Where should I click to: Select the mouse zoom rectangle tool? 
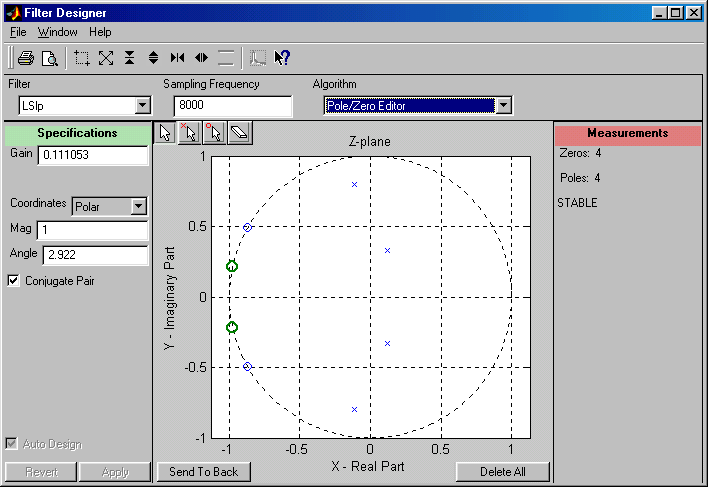83,58
